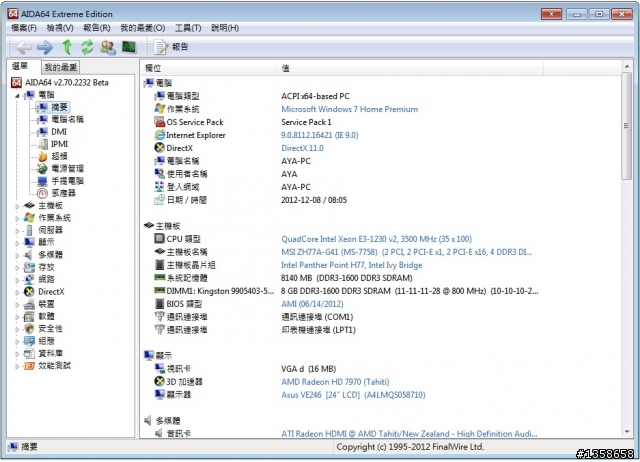Click the 系統記憶體 memory icon
Image resolution: width=640 pixels, height=462 pixels.
[x=160, y=278]
